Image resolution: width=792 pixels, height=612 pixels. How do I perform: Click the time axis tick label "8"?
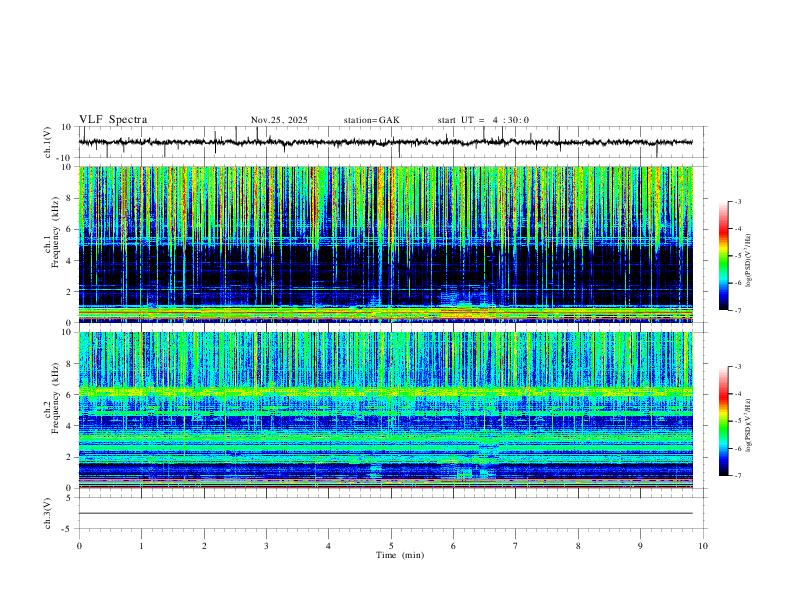tap(578, 546)
